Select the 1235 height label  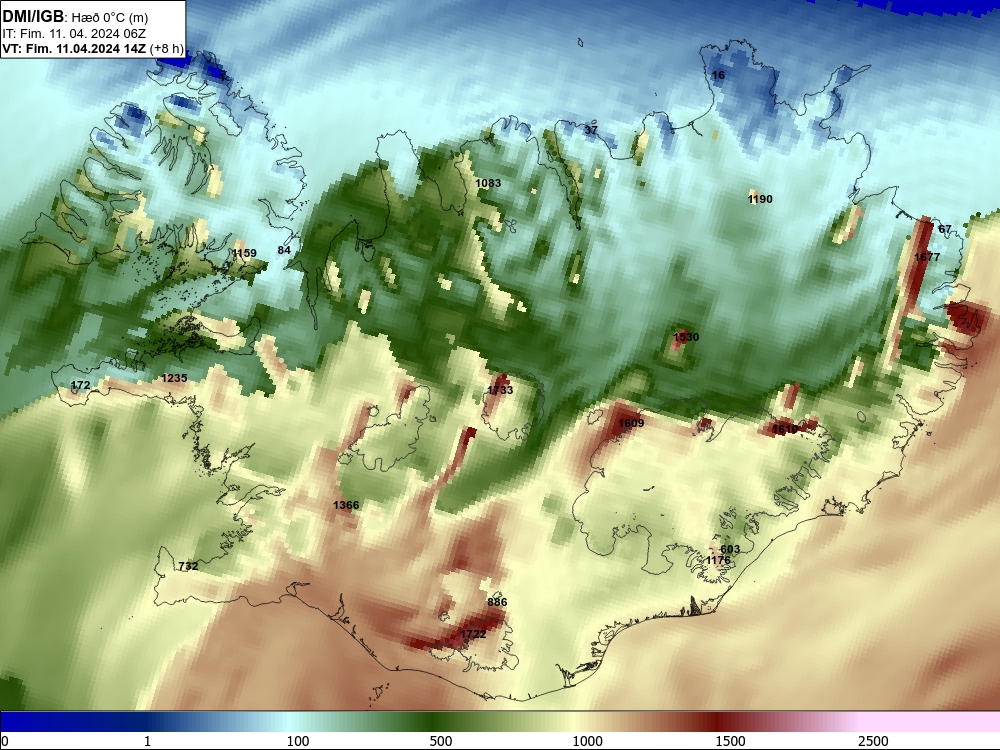click(x=174, y=378)
